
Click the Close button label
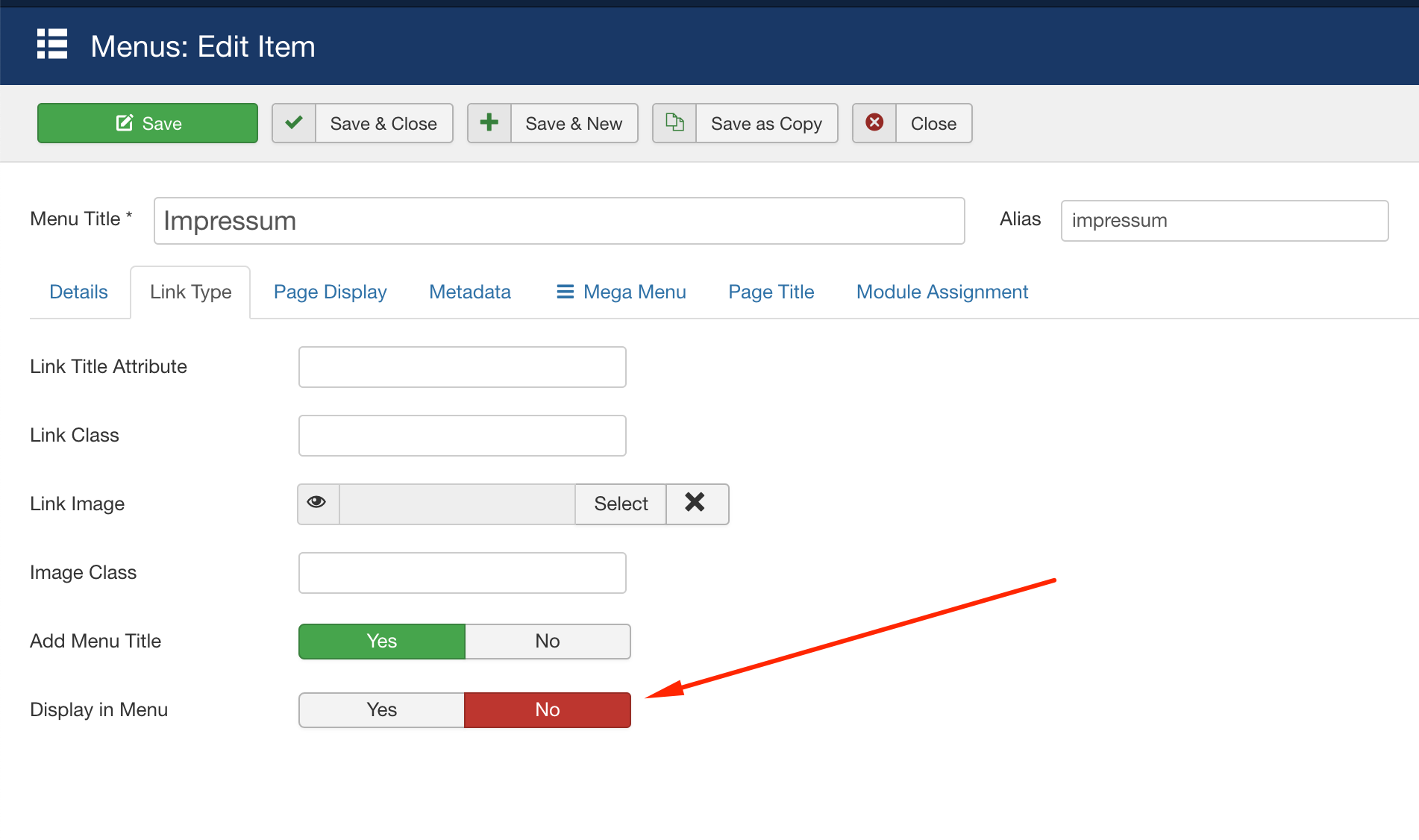pos(933,123)
